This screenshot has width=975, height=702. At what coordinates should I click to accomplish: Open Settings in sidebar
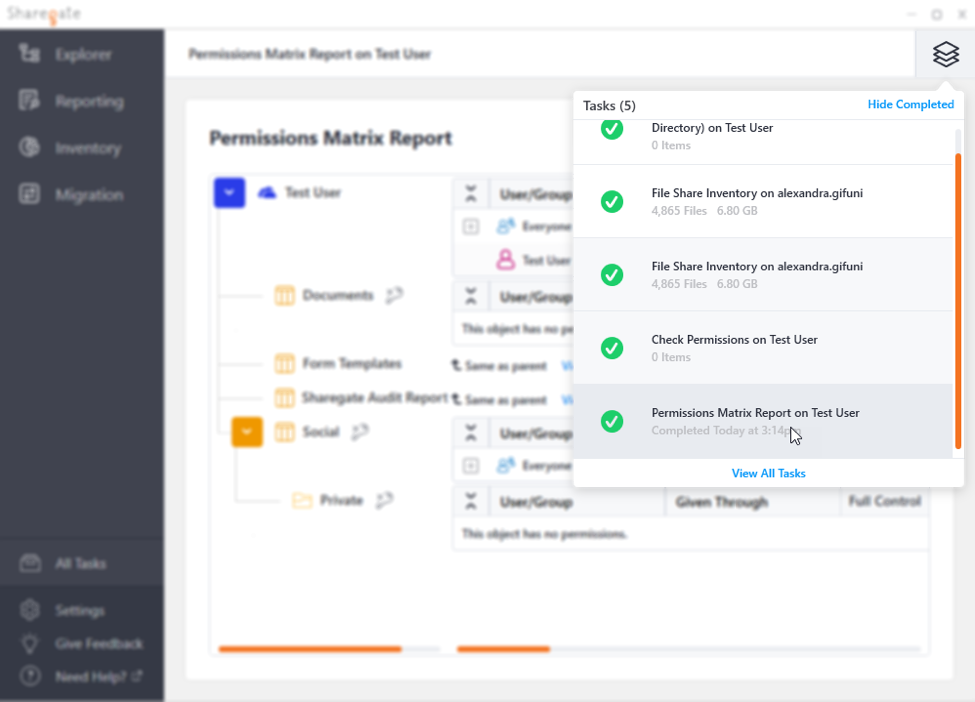(x=82, y=611)
